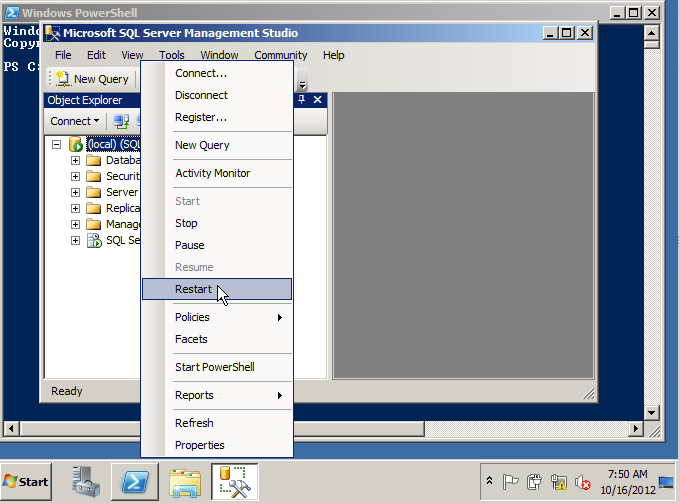Click the PowerShell vertical scrollbar up arrow

point(652,33)
